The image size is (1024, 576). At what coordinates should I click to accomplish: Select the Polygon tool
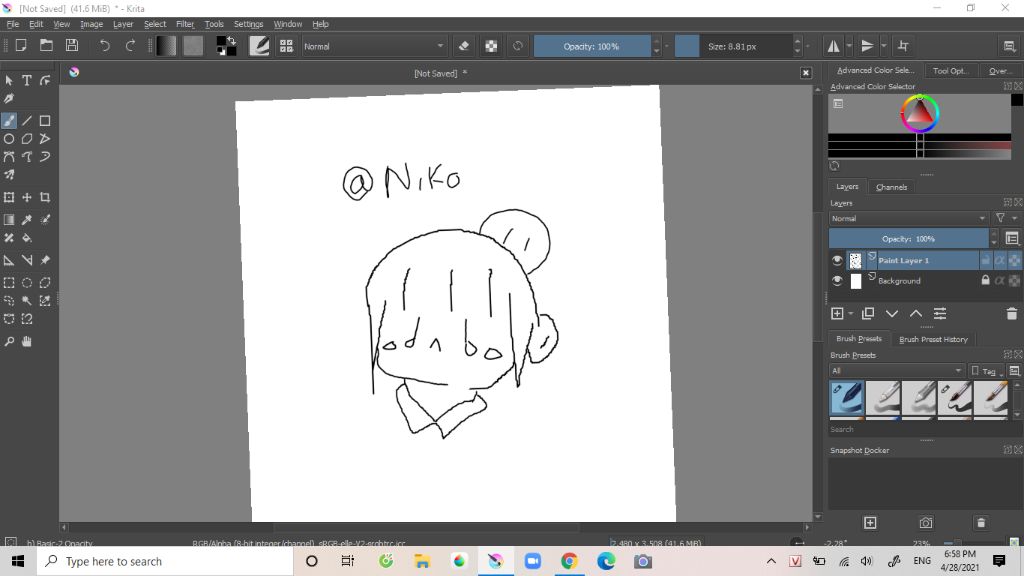coord(27,138)
